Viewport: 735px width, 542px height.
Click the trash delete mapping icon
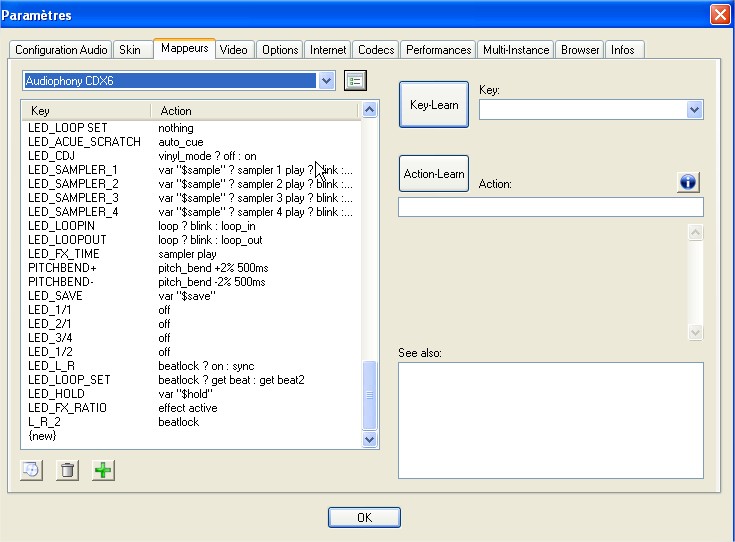click(67, 469)
